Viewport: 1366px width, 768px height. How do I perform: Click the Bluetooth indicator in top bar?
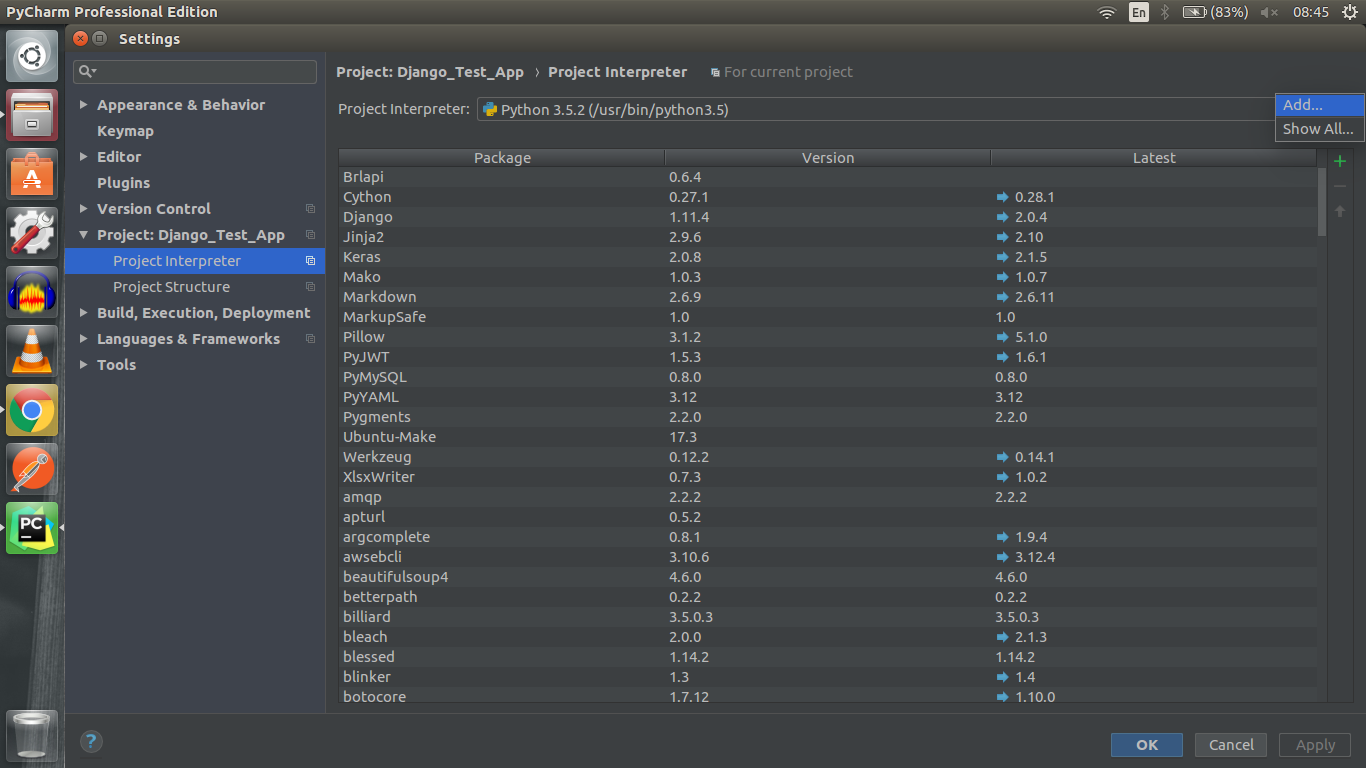[x=1165, y=12]
